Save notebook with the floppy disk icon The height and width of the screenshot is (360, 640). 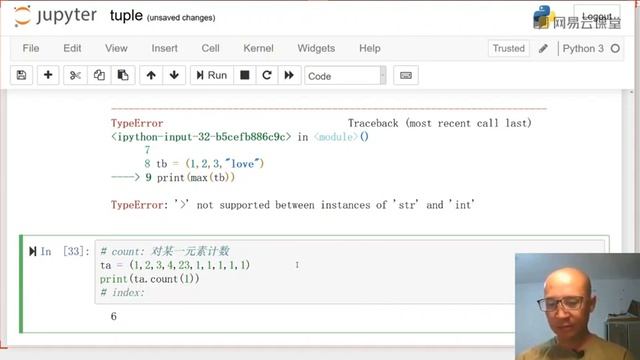click(21, 75)
